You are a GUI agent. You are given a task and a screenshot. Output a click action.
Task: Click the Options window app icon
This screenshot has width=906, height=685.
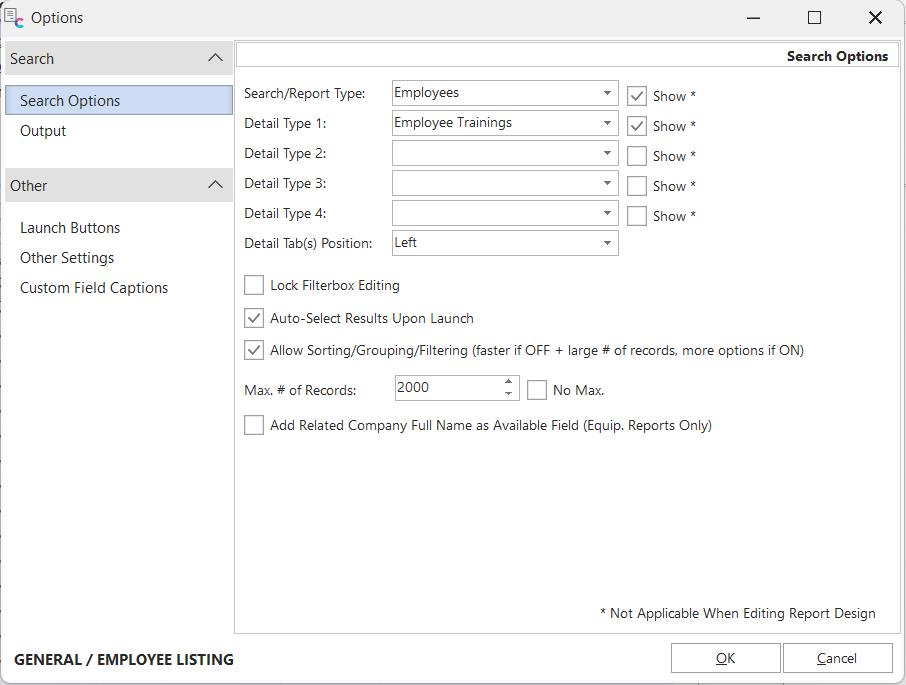coord(14,18)
